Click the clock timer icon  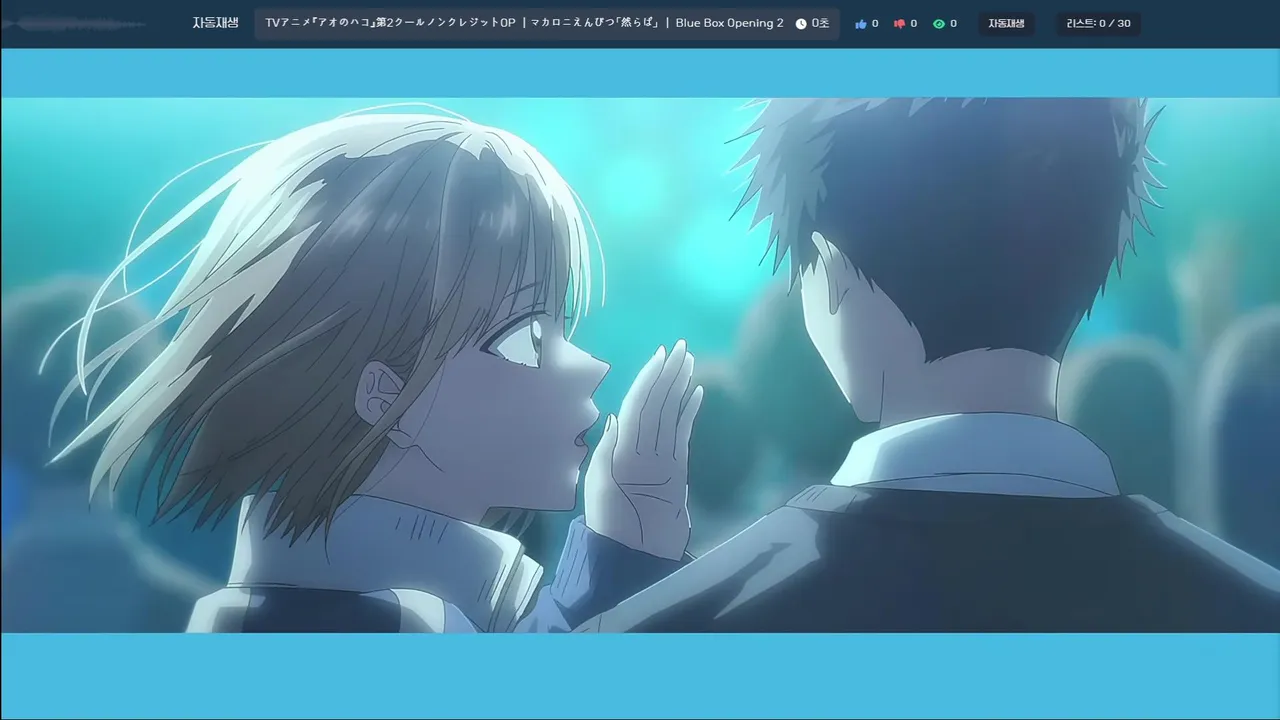pos(801,24)
